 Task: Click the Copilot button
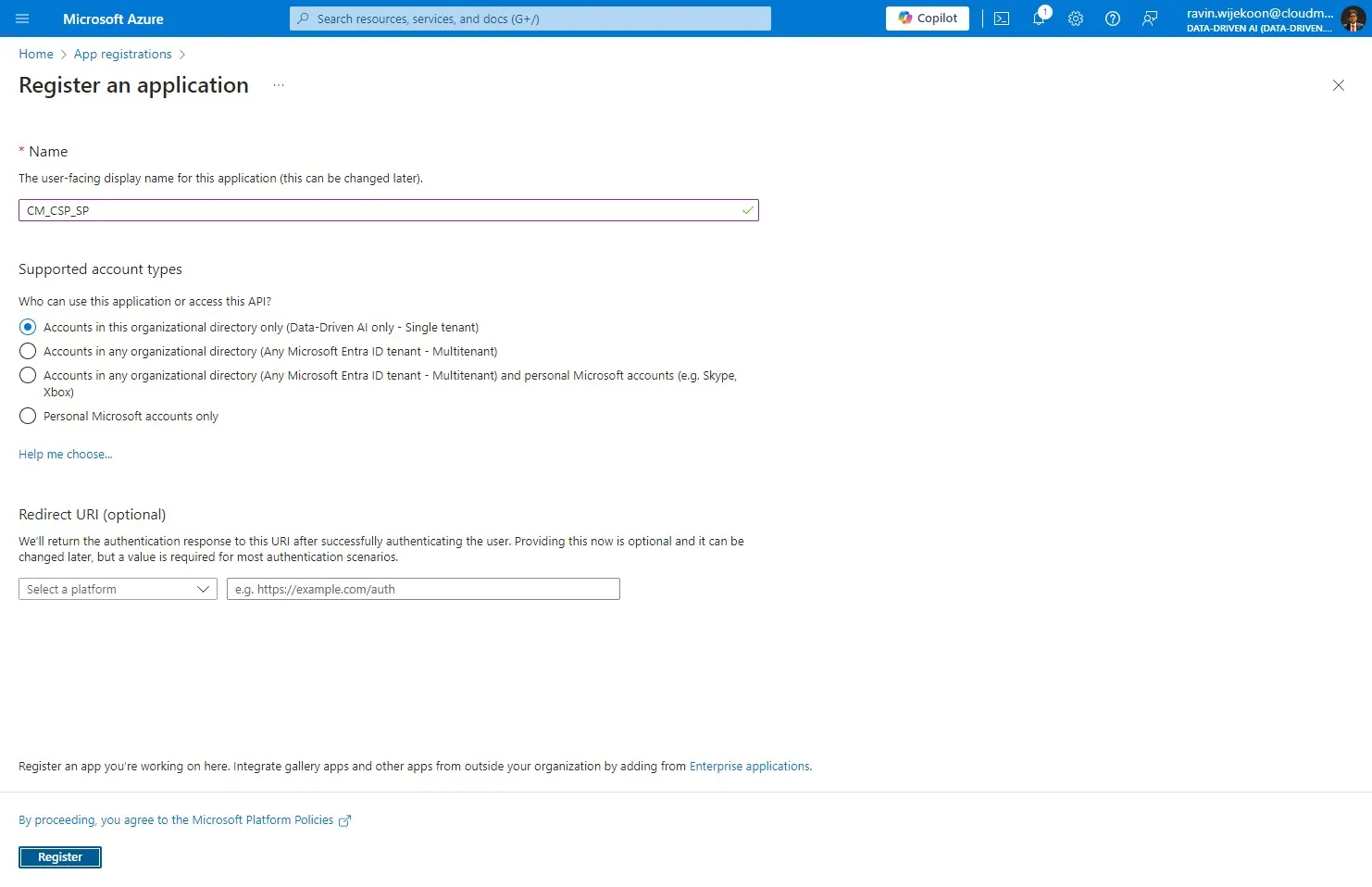pos(928,19)
